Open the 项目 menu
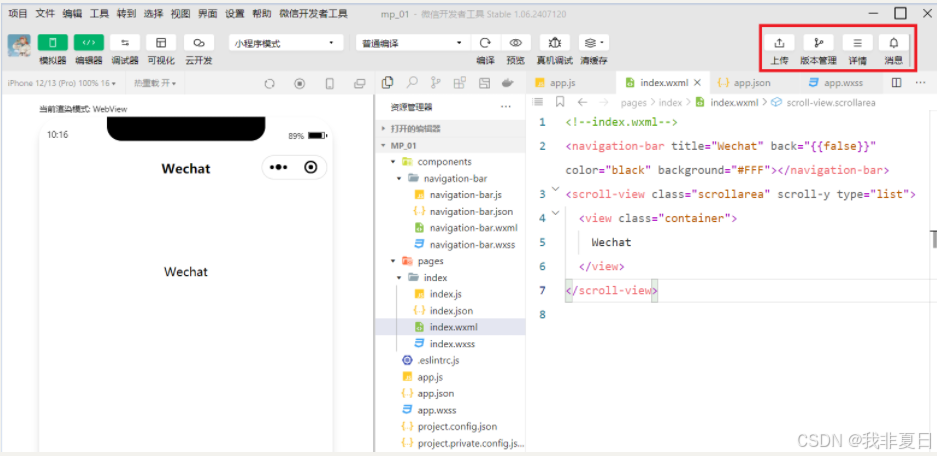Viewport: 937px width, 456px height. [18, 13]
